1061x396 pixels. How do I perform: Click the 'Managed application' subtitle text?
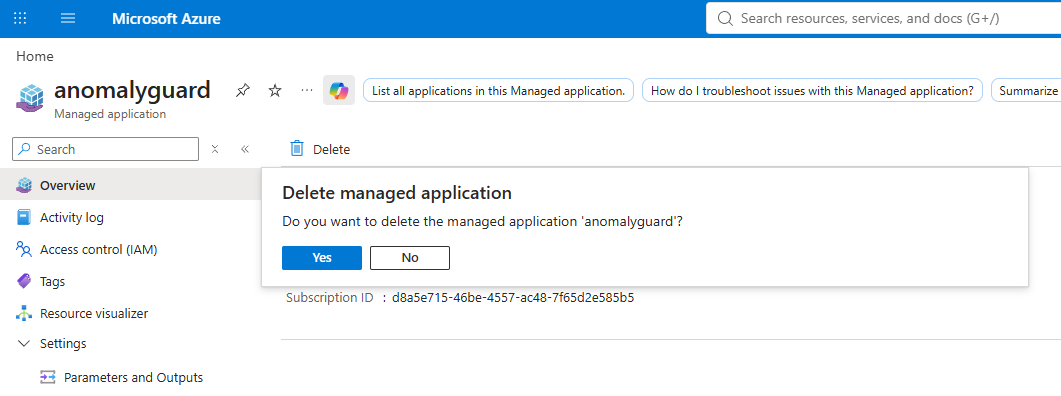[110, 114]
